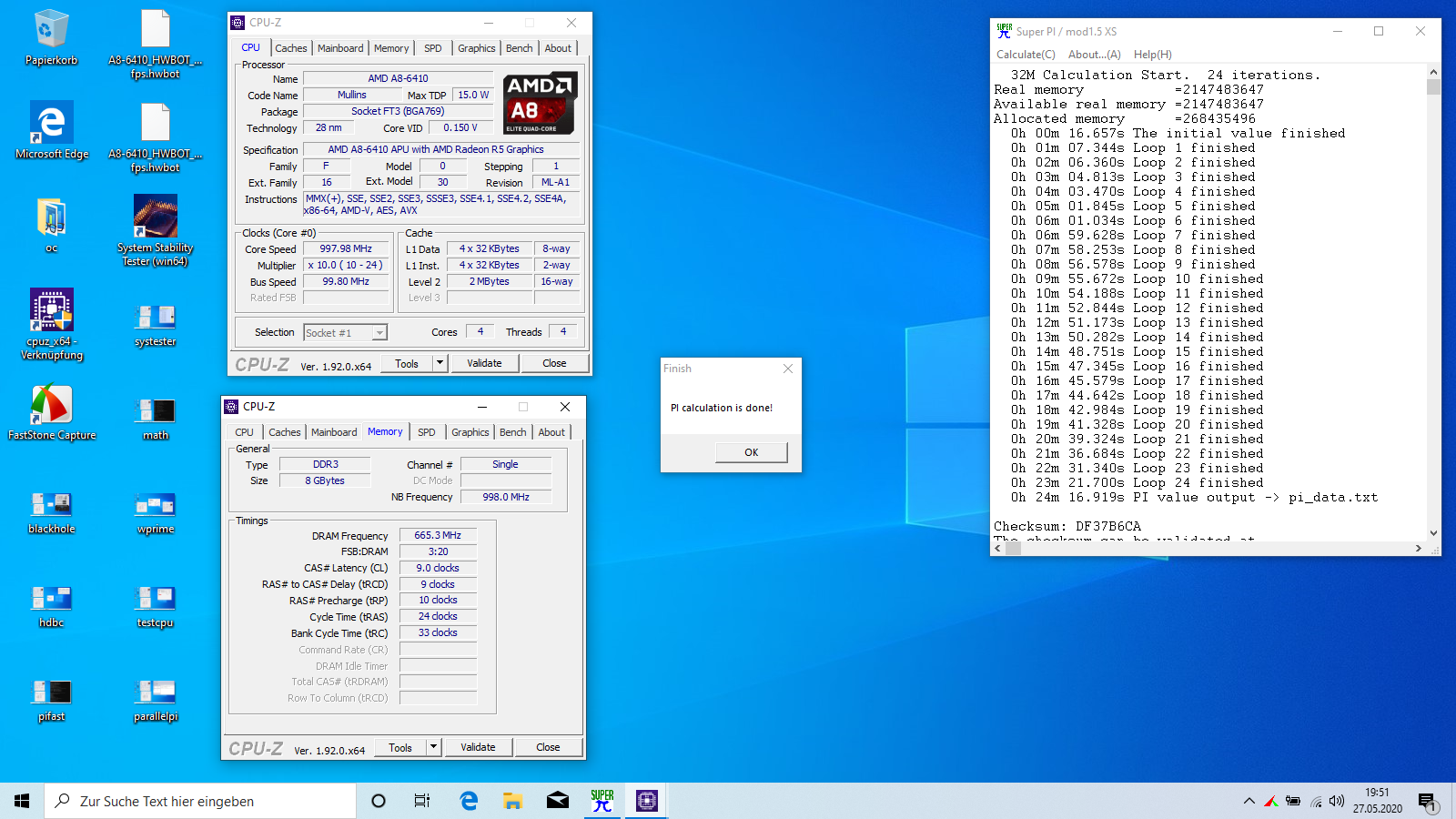This screenshot has height=819, width=1456.
Task: Open the Mail app on the taskbar
Action: (x=558, y=801)
